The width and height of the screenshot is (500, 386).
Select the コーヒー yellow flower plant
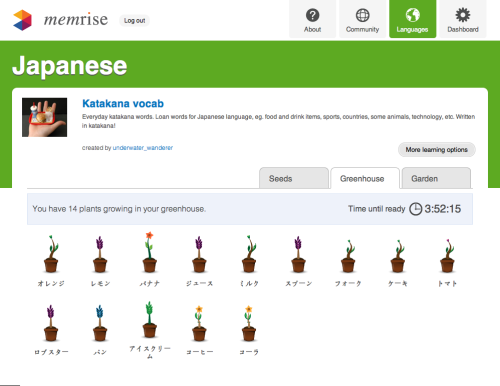coord(199,323)
